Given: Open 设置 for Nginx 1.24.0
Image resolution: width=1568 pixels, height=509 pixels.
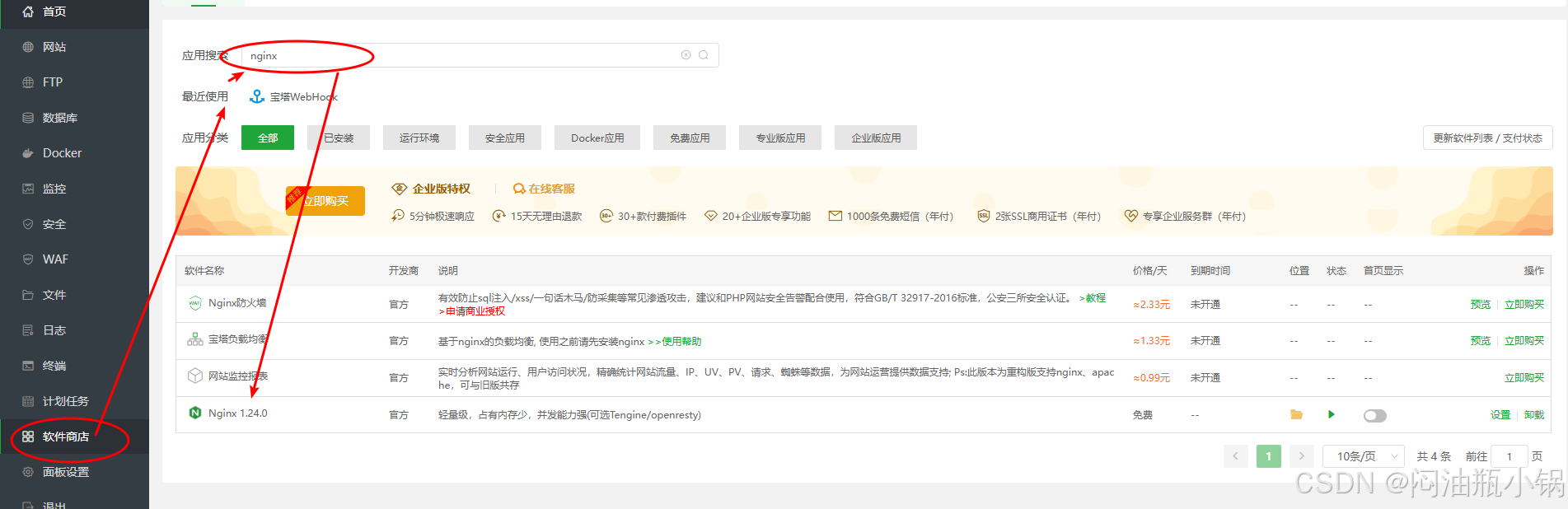Looking at the screenshot, I should point(1500,415).
